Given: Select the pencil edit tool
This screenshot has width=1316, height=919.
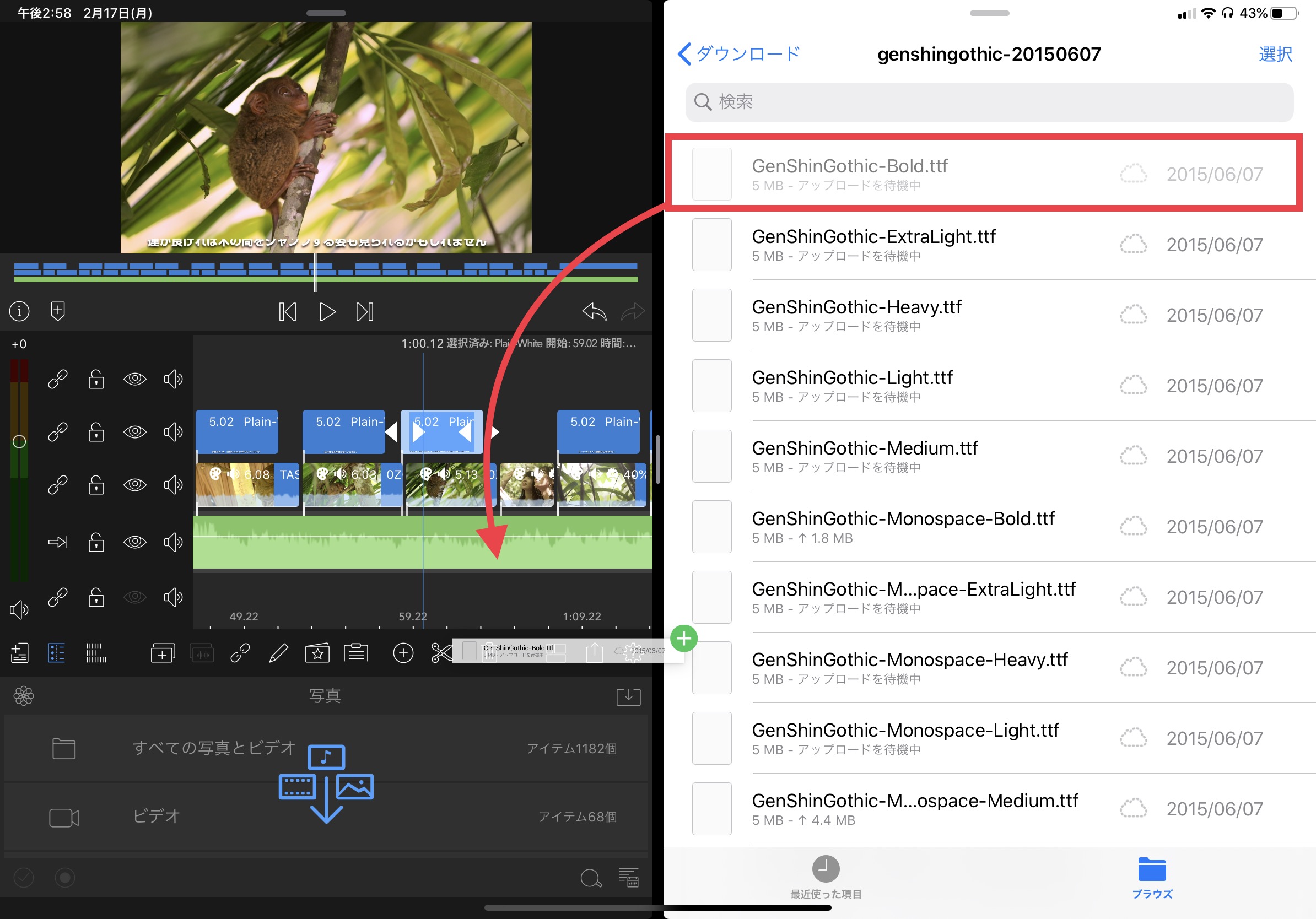Looking at the screenshot, I should pos(278,652).
